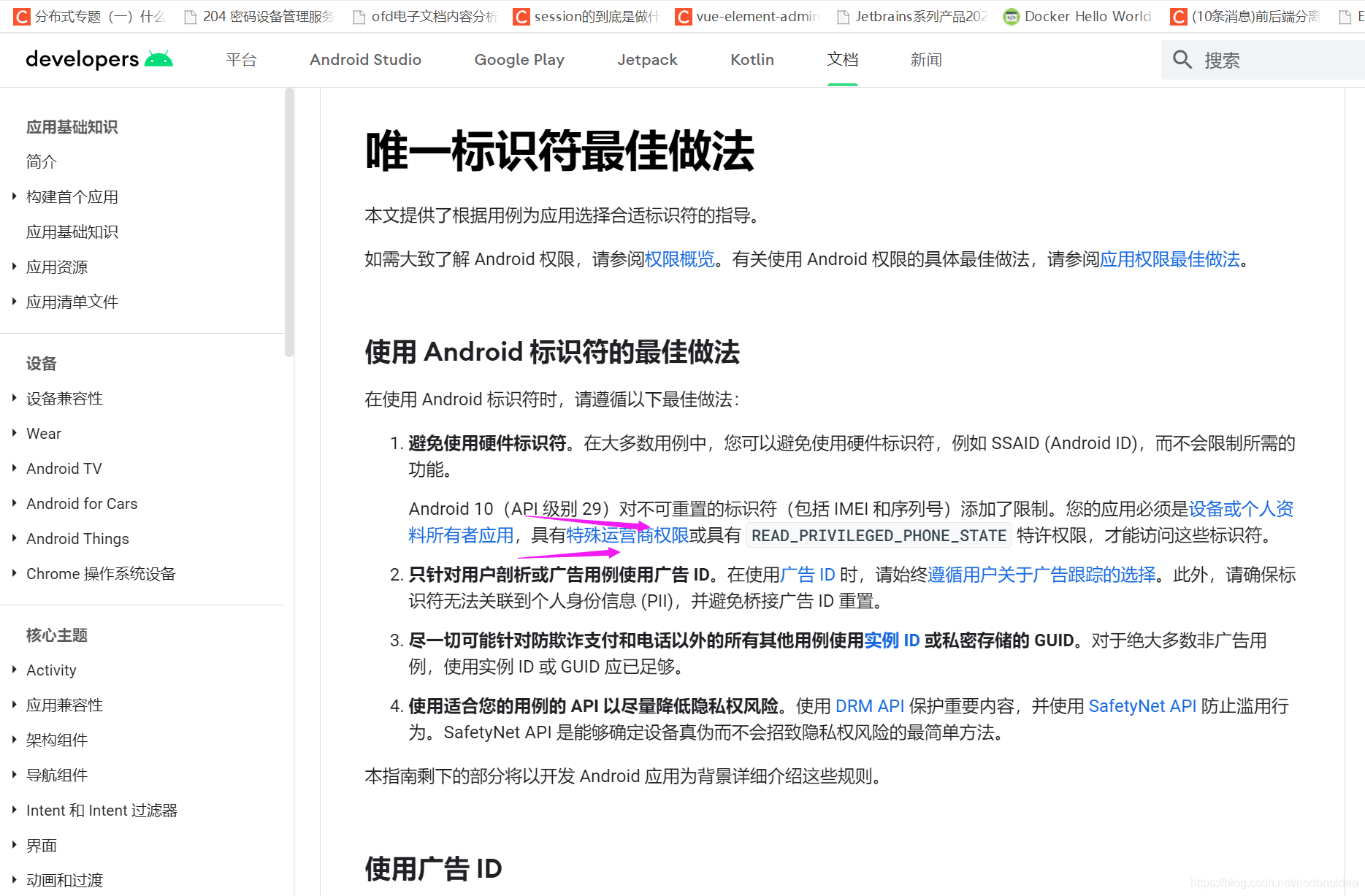Open the Jetpack tab

647,60
